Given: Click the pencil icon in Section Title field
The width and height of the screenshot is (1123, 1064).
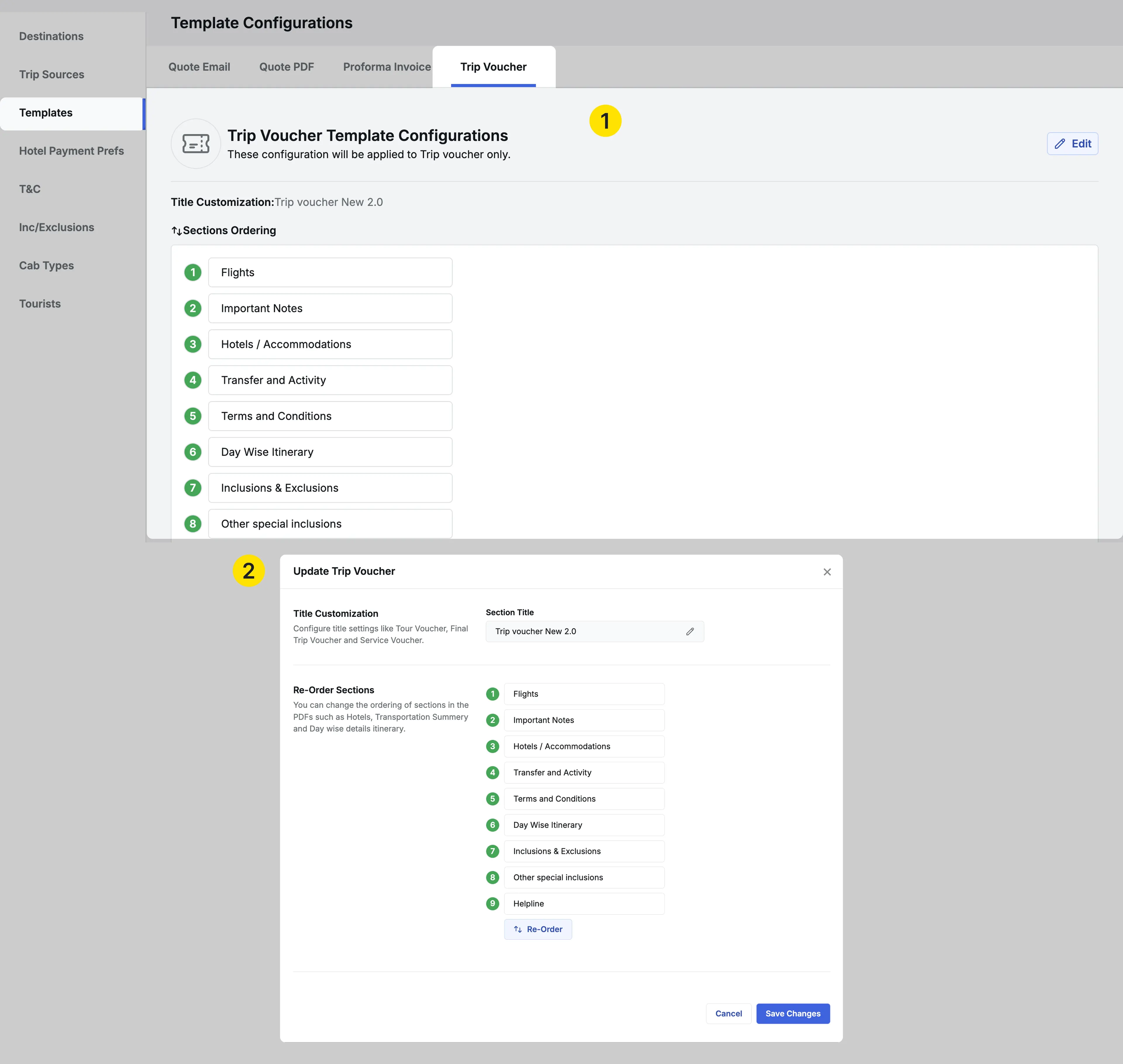Looking at the screenshot, I should click(x=690, y=631).
